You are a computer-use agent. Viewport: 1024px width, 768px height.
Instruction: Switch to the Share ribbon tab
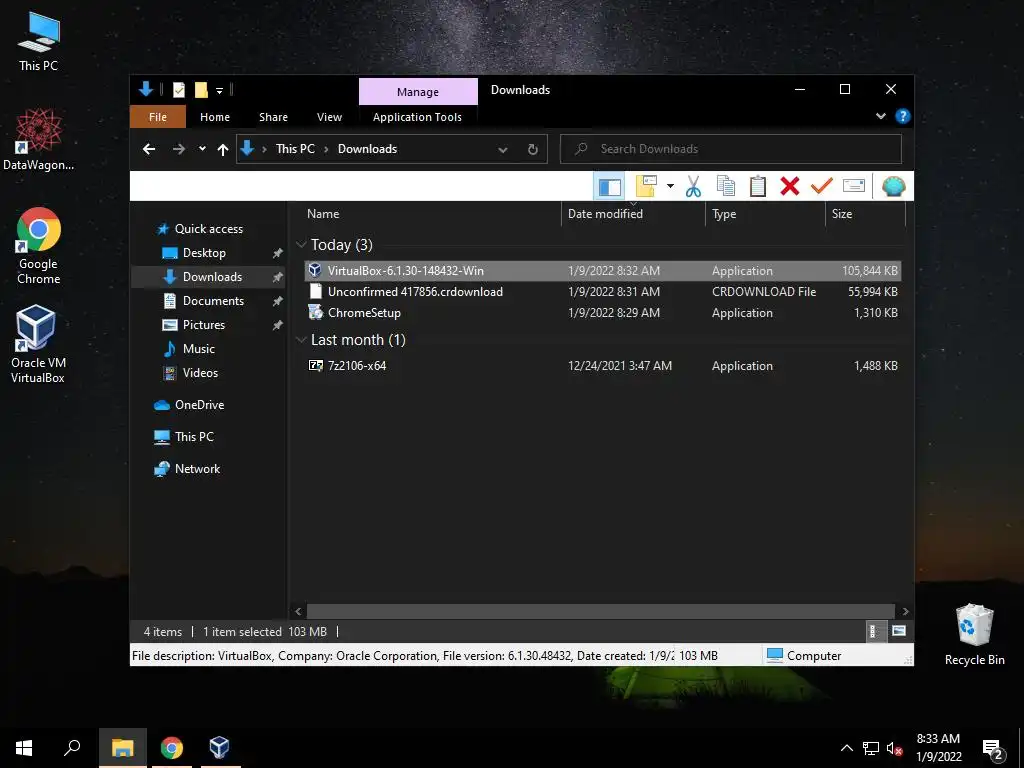pyautogui.click(x=273, y=117)
